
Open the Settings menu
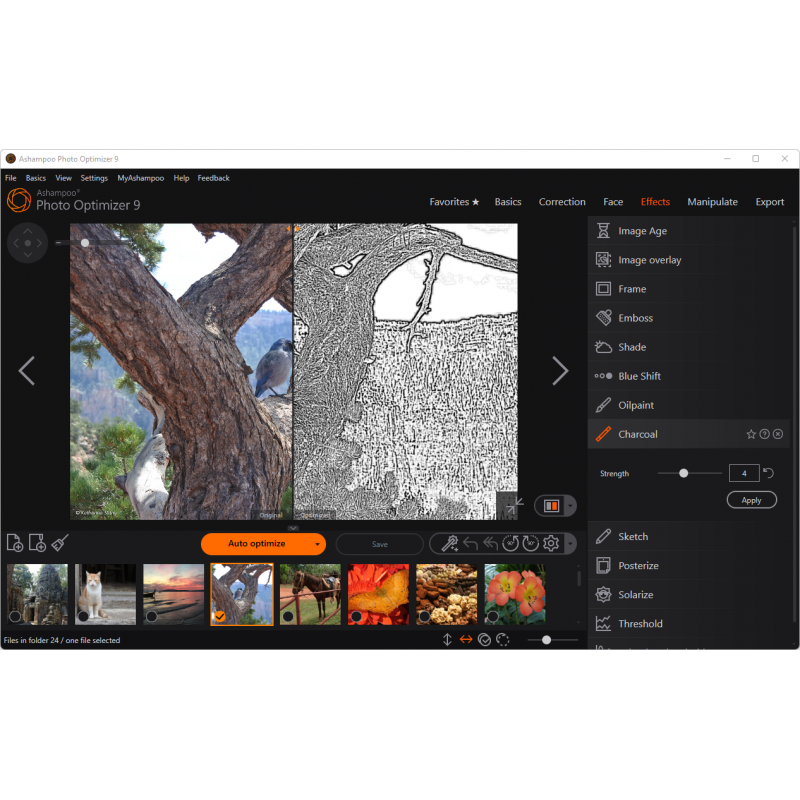click(x=94, y=178)
